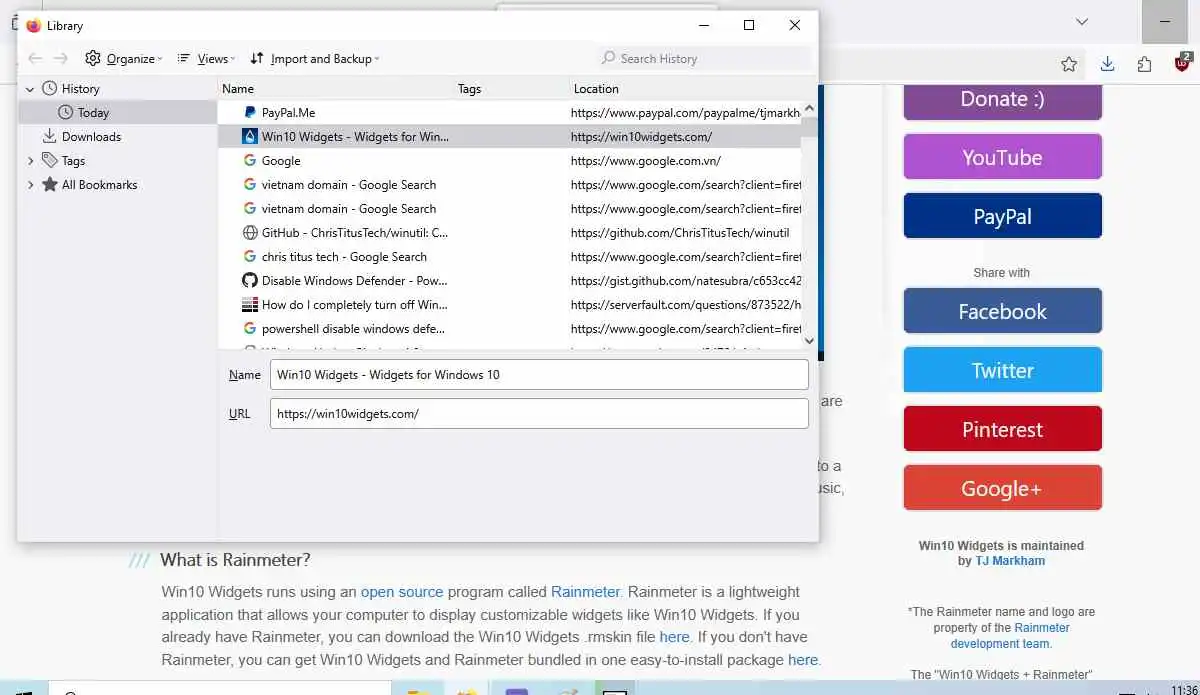This screenshot has width=1200, height=695.
Task: Follow the open source link
Action: tap(402, 592)
